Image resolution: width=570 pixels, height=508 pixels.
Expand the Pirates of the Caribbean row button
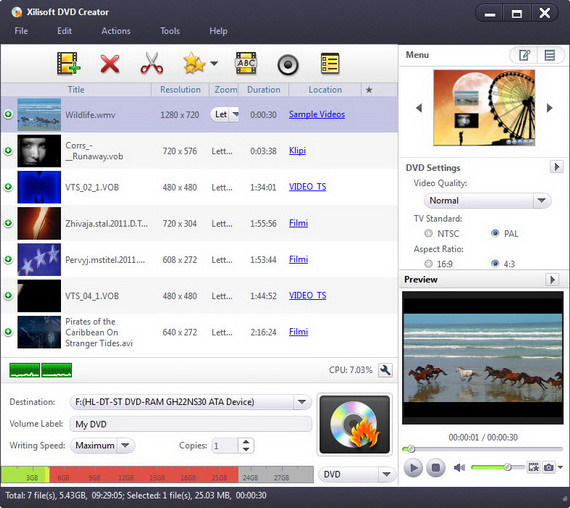tap(8, 332)
